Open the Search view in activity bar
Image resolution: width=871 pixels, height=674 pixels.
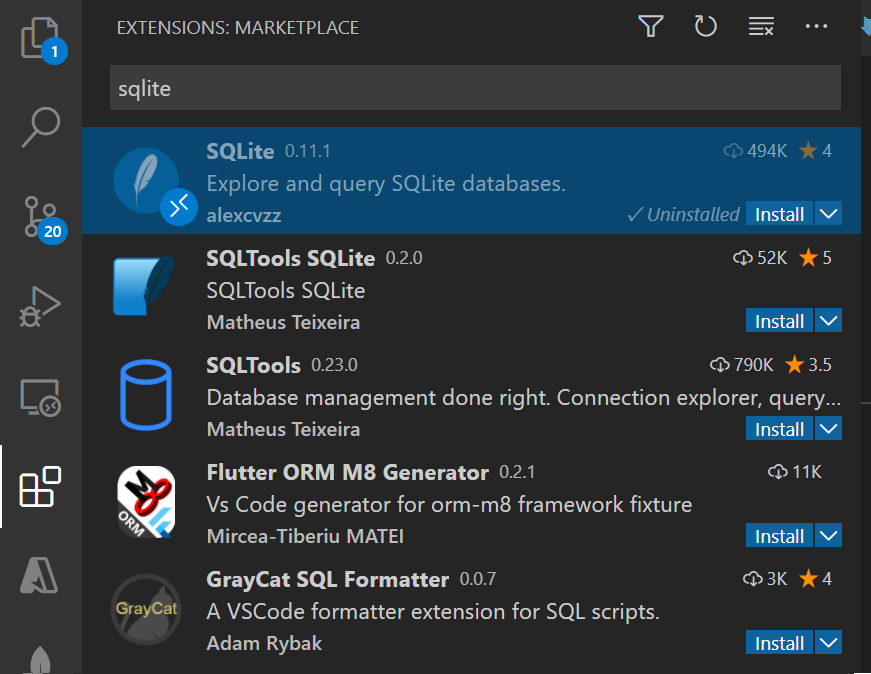click(41, 127)
